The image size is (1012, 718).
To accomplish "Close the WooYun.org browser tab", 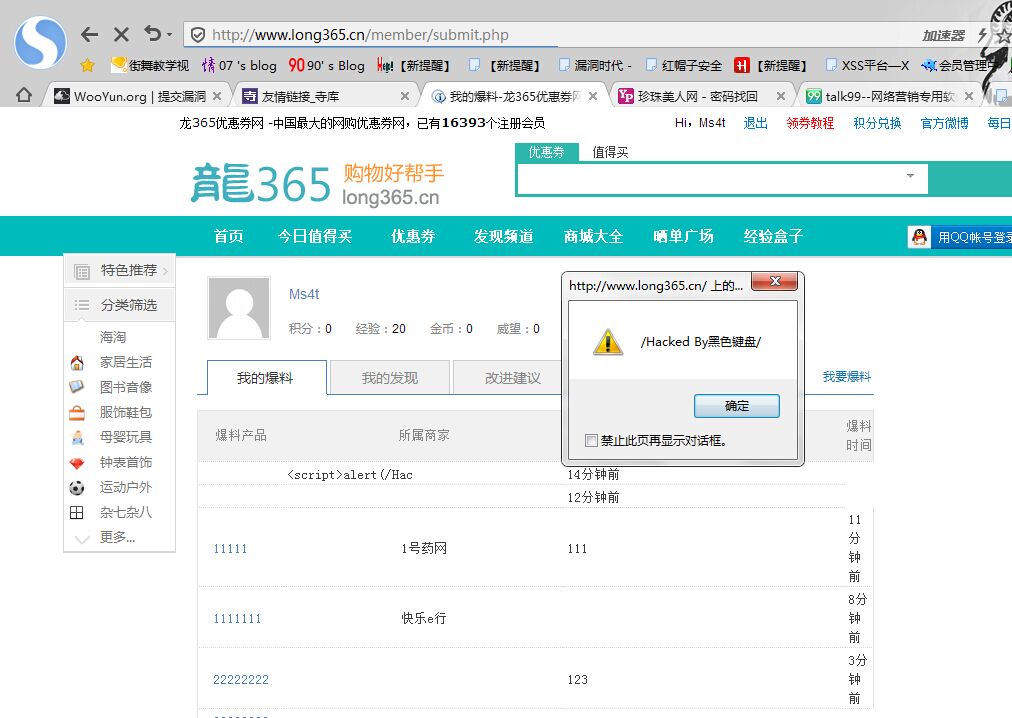I will coord(217,96).
